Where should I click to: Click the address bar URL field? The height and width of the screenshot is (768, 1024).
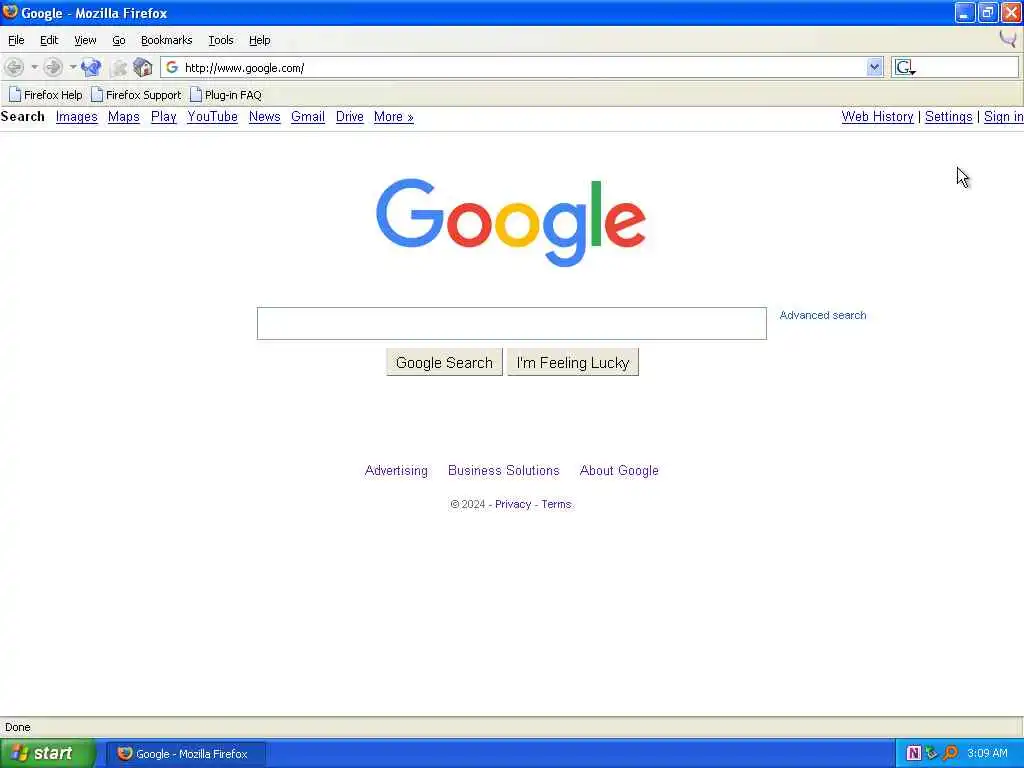(524, 67)
